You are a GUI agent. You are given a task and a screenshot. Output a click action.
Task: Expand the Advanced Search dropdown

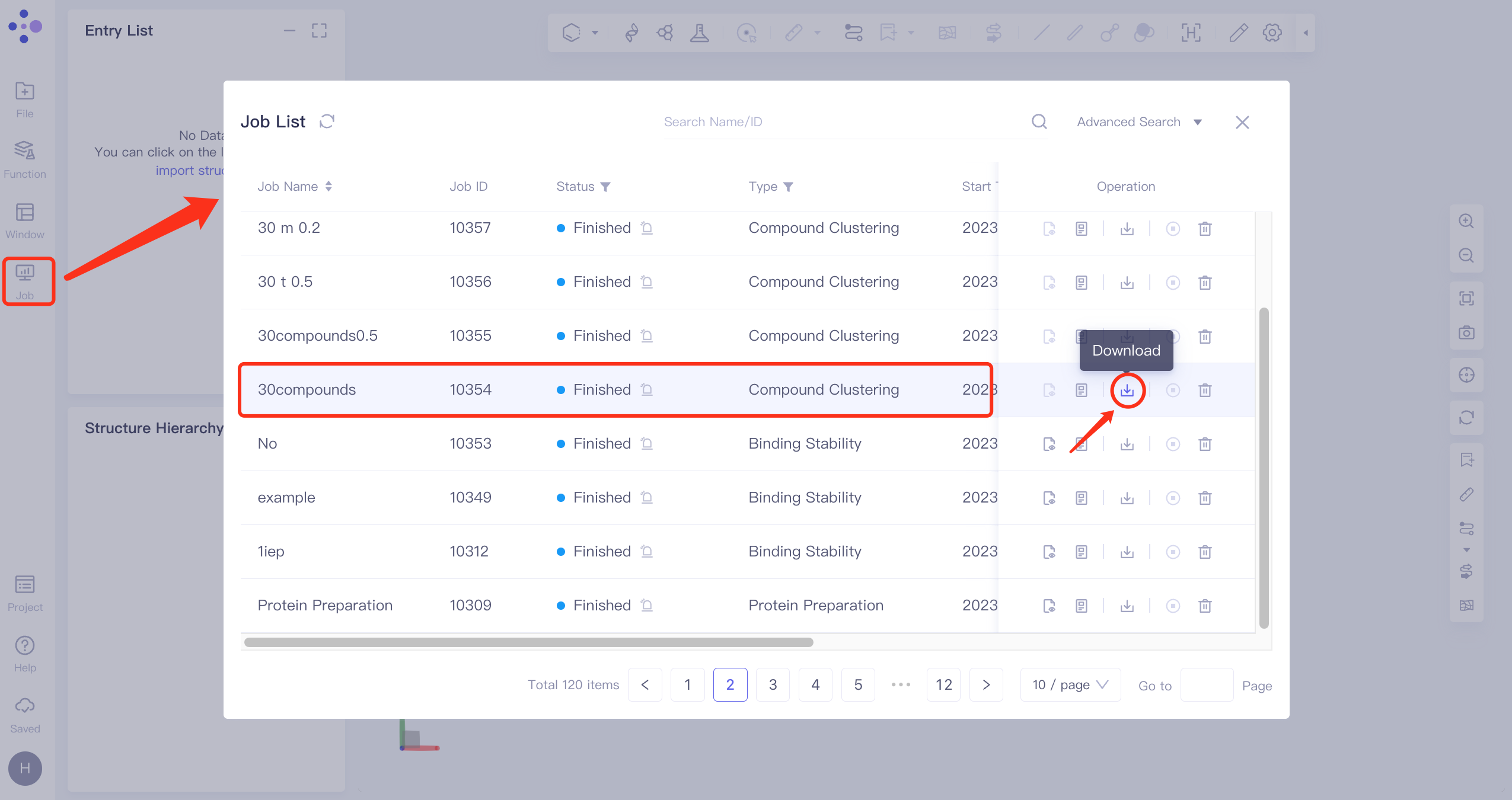[x=1138, y=121]
